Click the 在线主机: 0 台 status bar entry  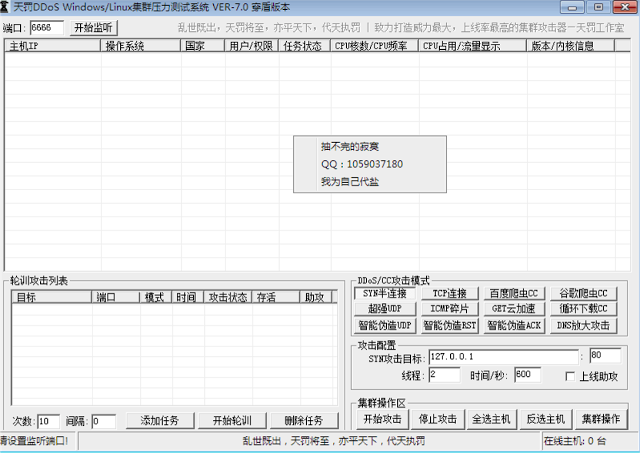point(575,441)
